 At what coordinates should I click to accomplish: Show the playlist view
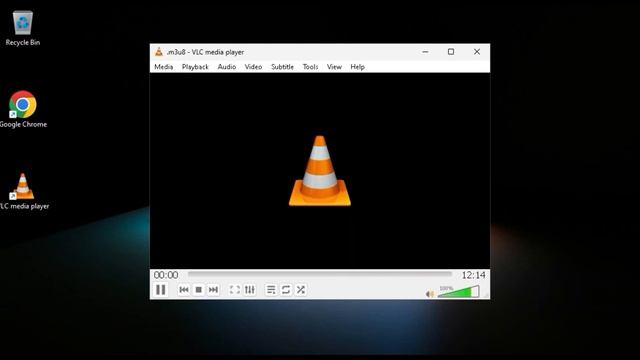[x=271, y=290]
